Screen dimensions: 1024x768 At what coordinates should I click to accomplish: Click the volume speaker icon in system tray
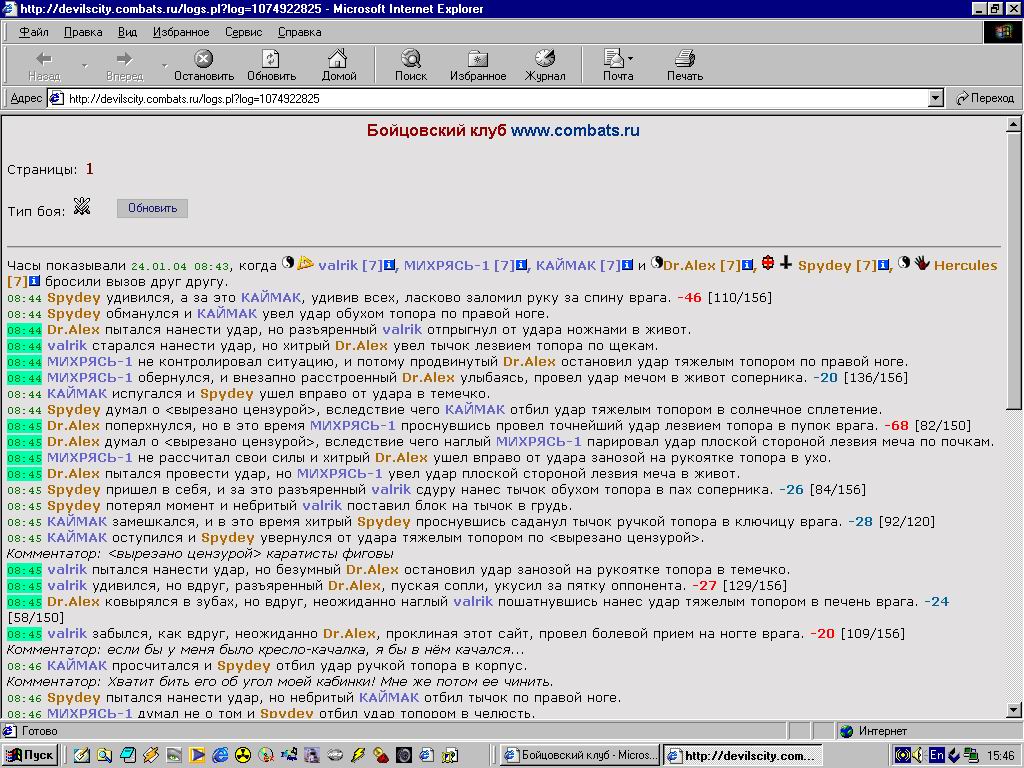(918, 755)
